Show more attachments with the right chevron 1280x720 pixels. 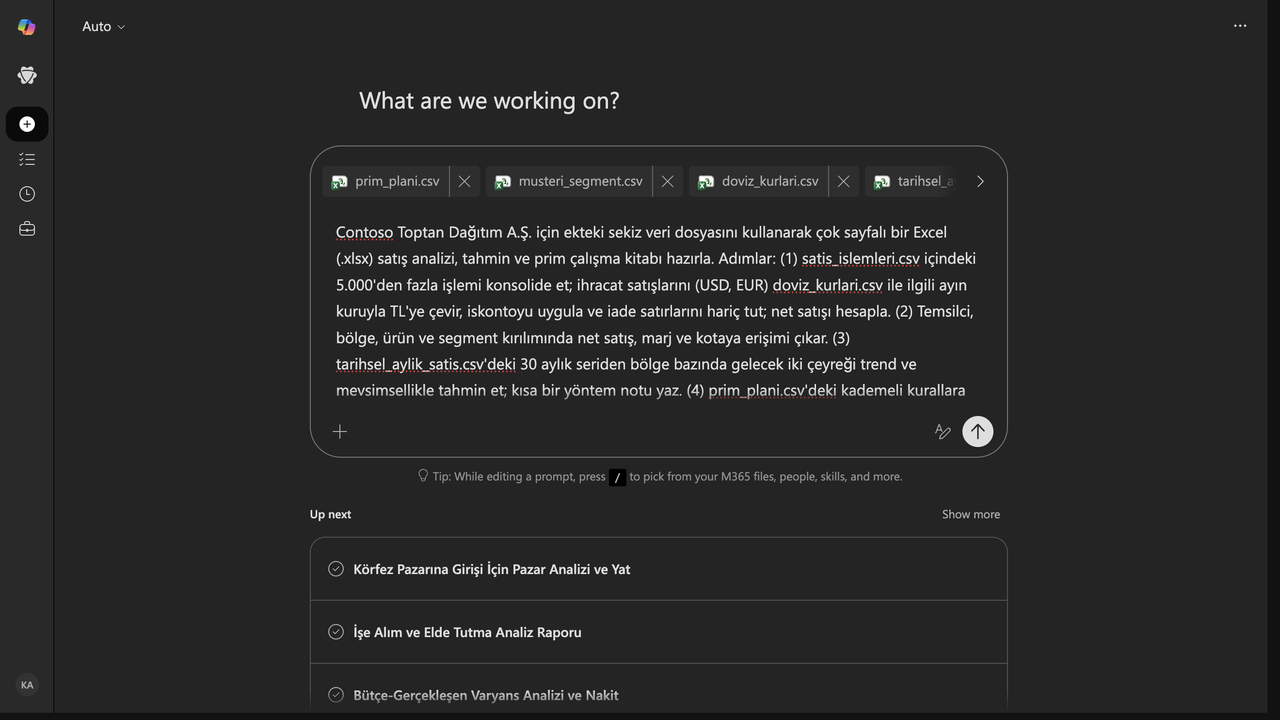pos(980,181)
